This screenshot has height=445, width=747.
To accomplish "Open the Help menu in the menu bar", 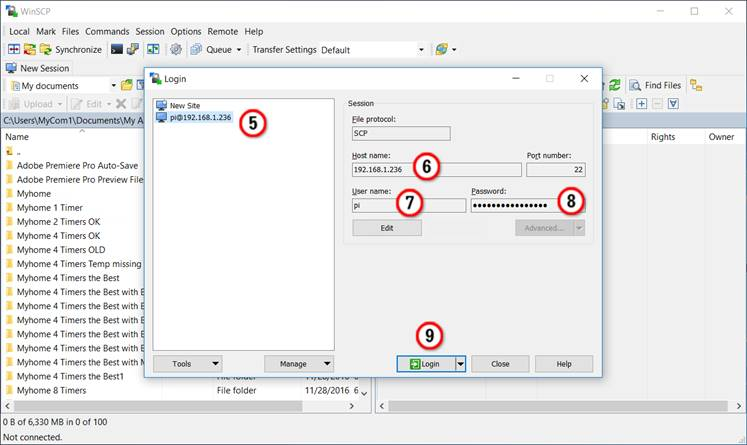I will [253, 31].
